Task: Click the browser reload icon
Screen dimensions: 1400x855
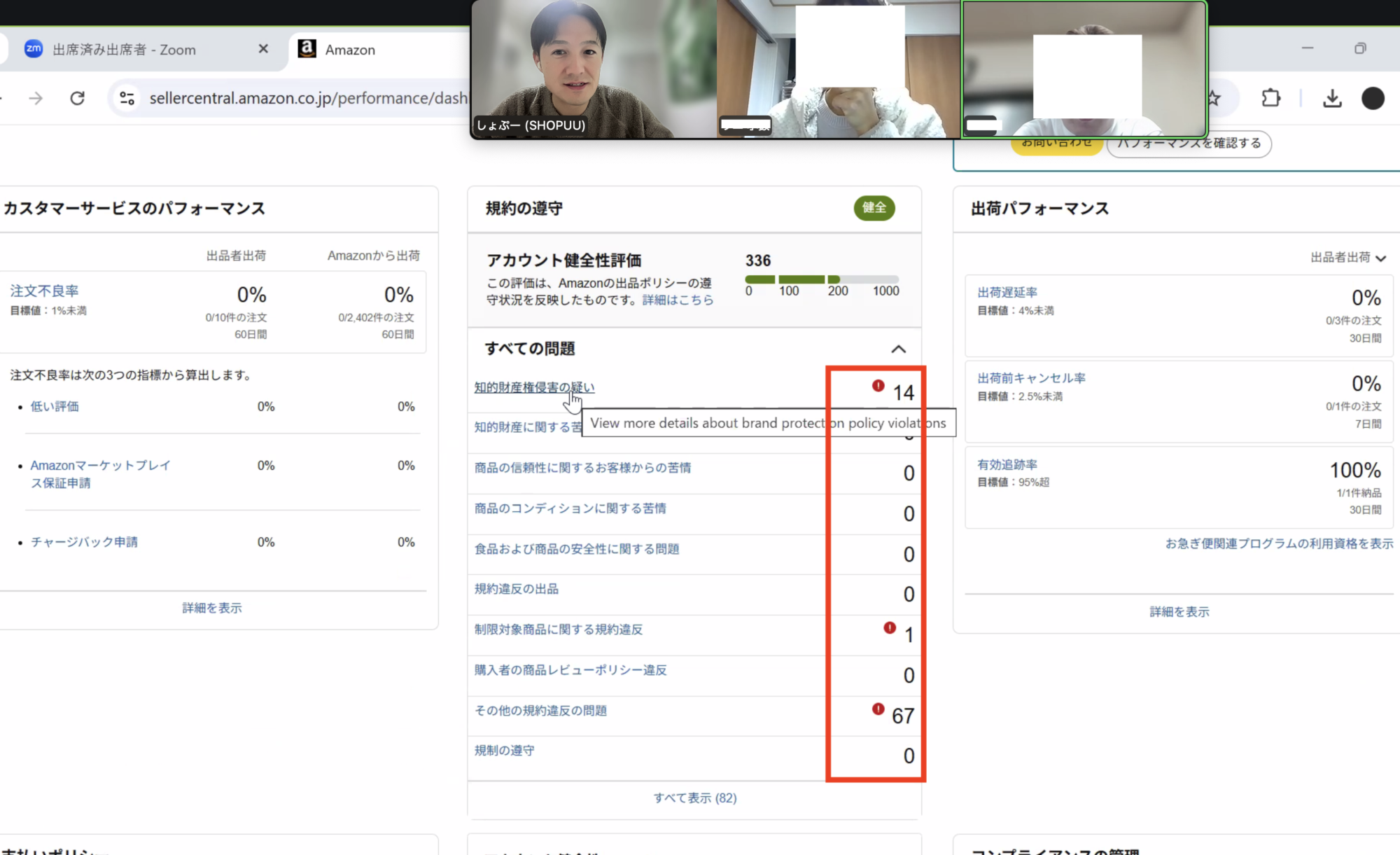Action: [x=78, y=98]
